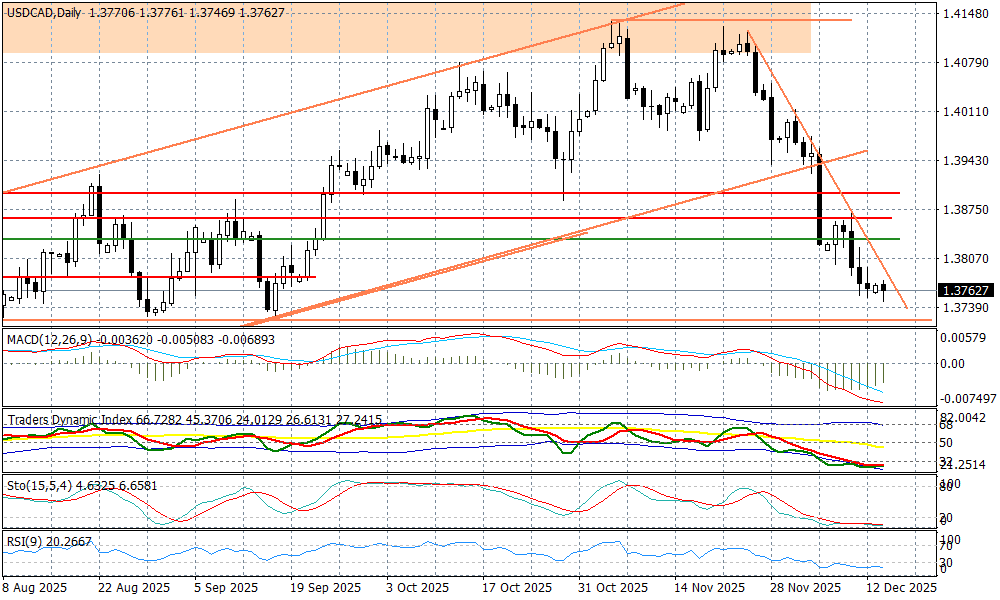Image resolution: width=1000 pixels, height=600 pixels.
Task: Click the Sto(15,5,4) indicator label
Action: tap(37, 485)
